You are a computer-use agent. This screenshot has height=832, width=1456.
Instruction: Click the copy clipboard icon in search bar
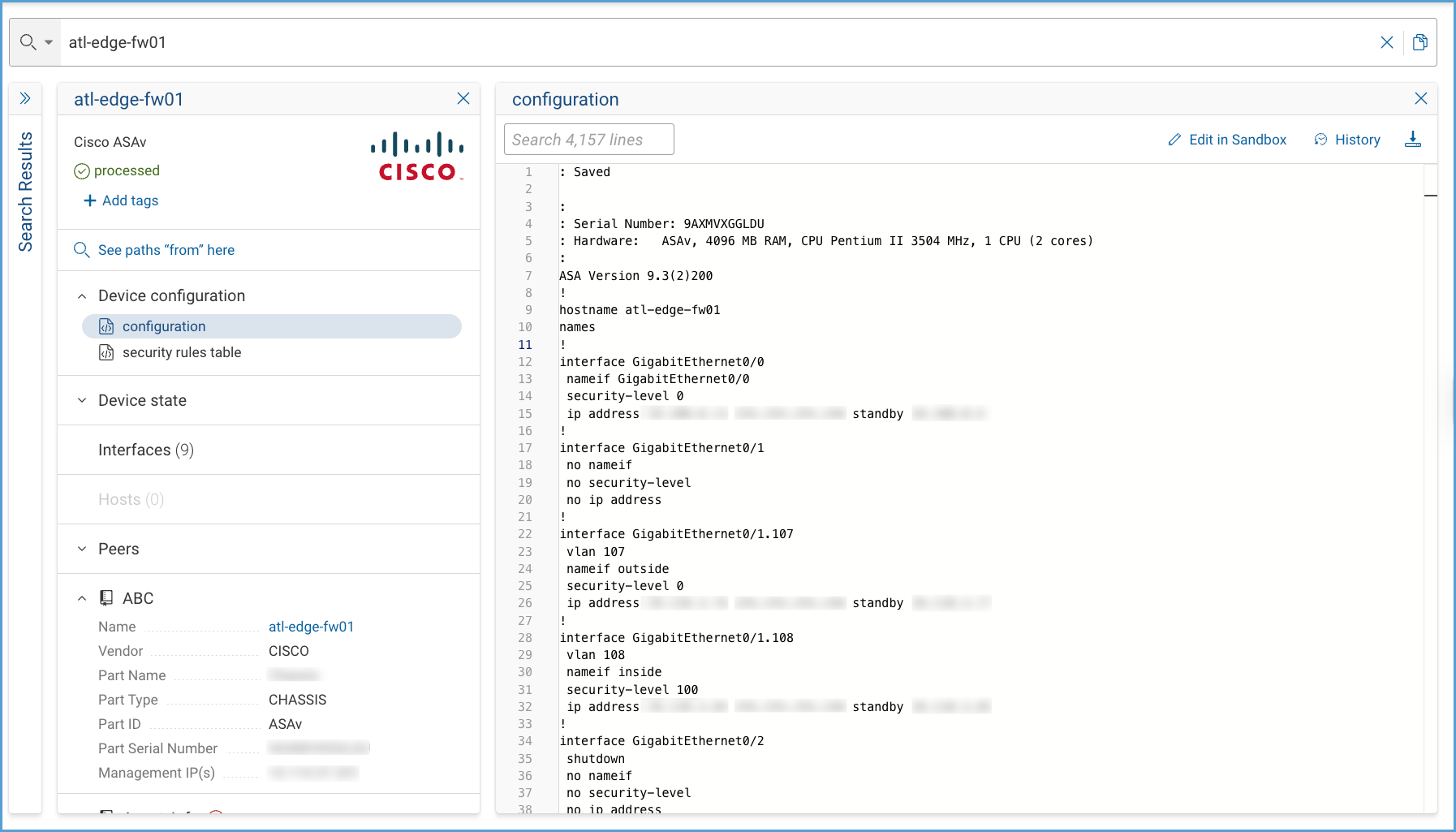1419,42
